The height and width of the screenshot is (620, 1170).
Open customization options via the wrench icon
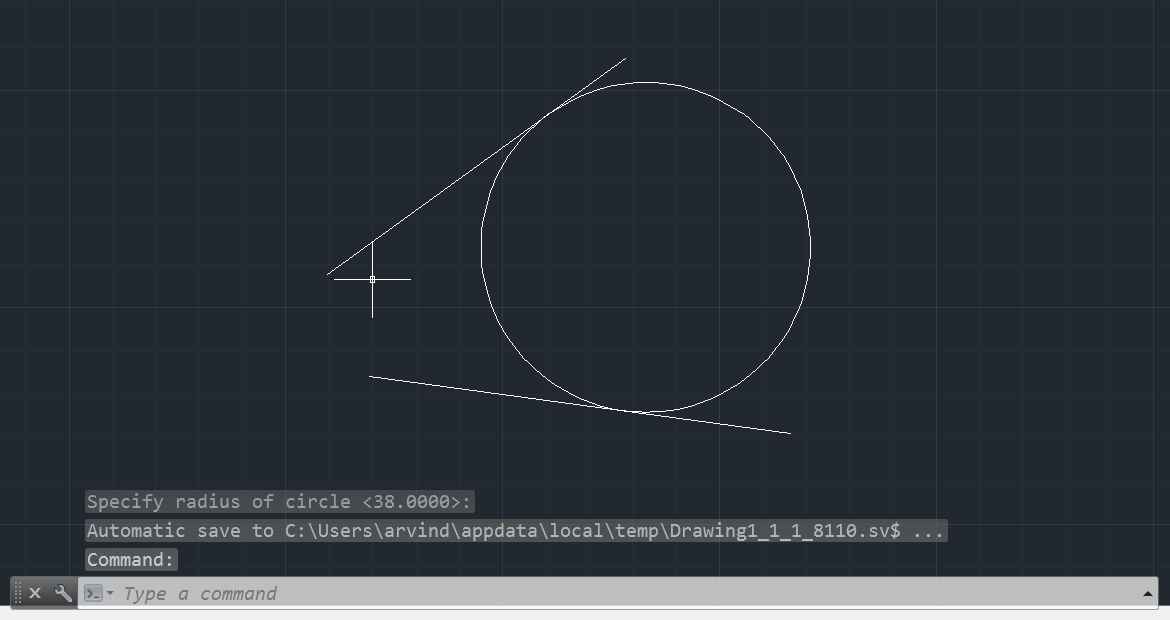(x=63, y=593)
